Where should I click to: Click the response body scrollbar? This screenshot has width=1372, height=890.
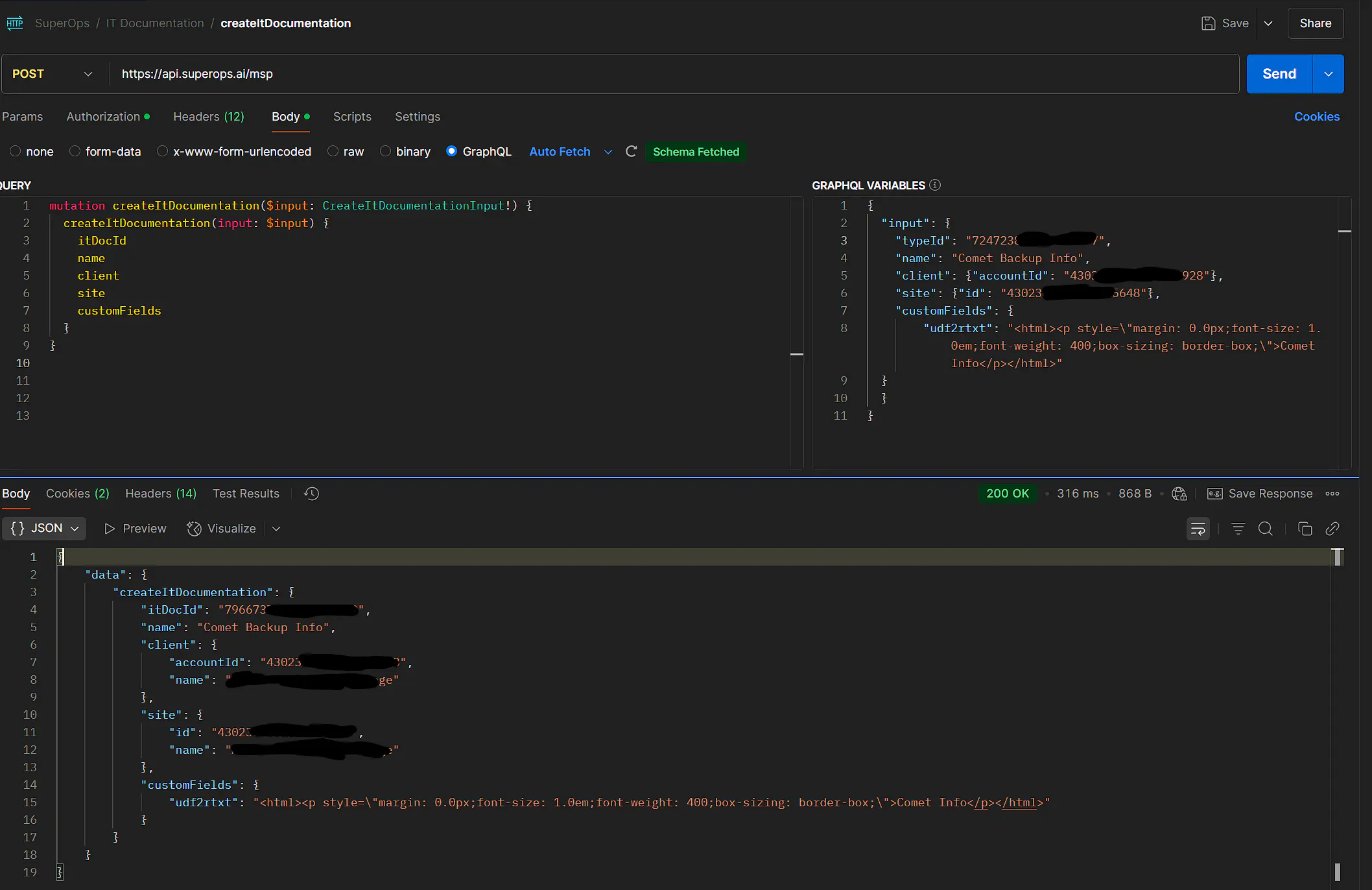[x=1337, y=714]
